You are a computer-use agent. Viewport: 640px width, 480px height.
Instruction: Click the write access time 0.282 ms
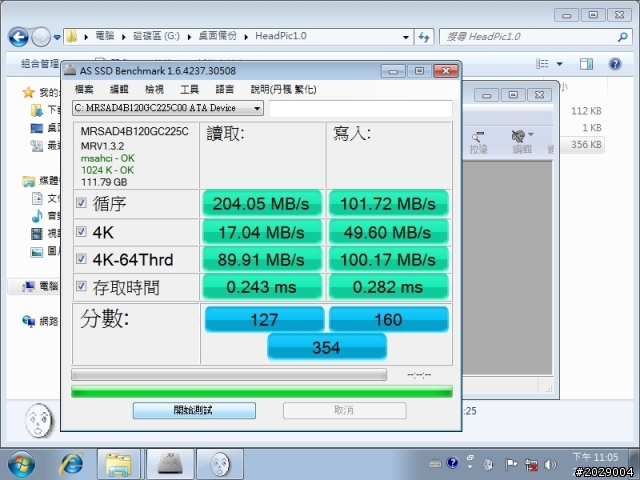pos(389,287)
